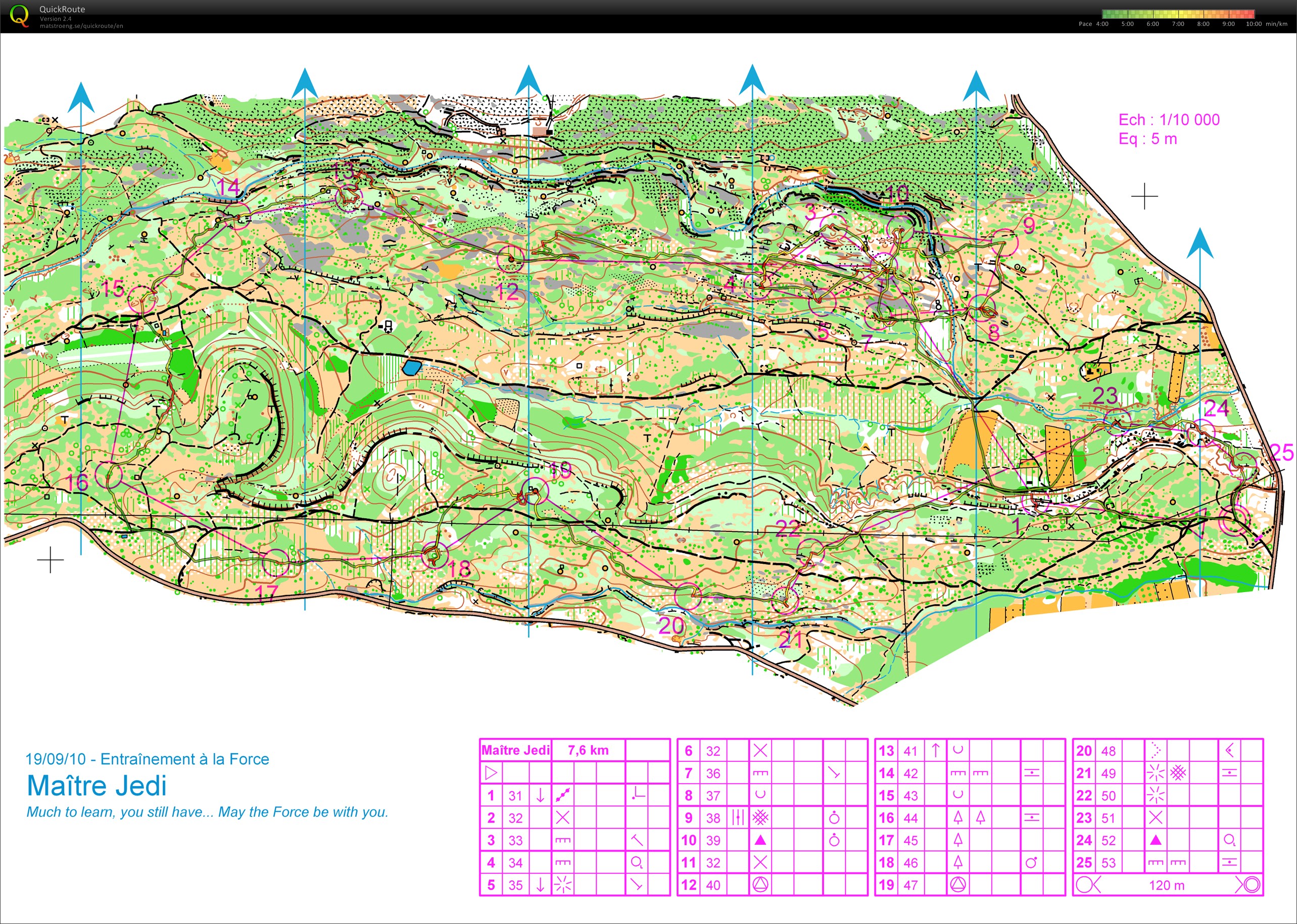
Task: Click the up arrow symbol in row 13
Action: pos(935,750)
